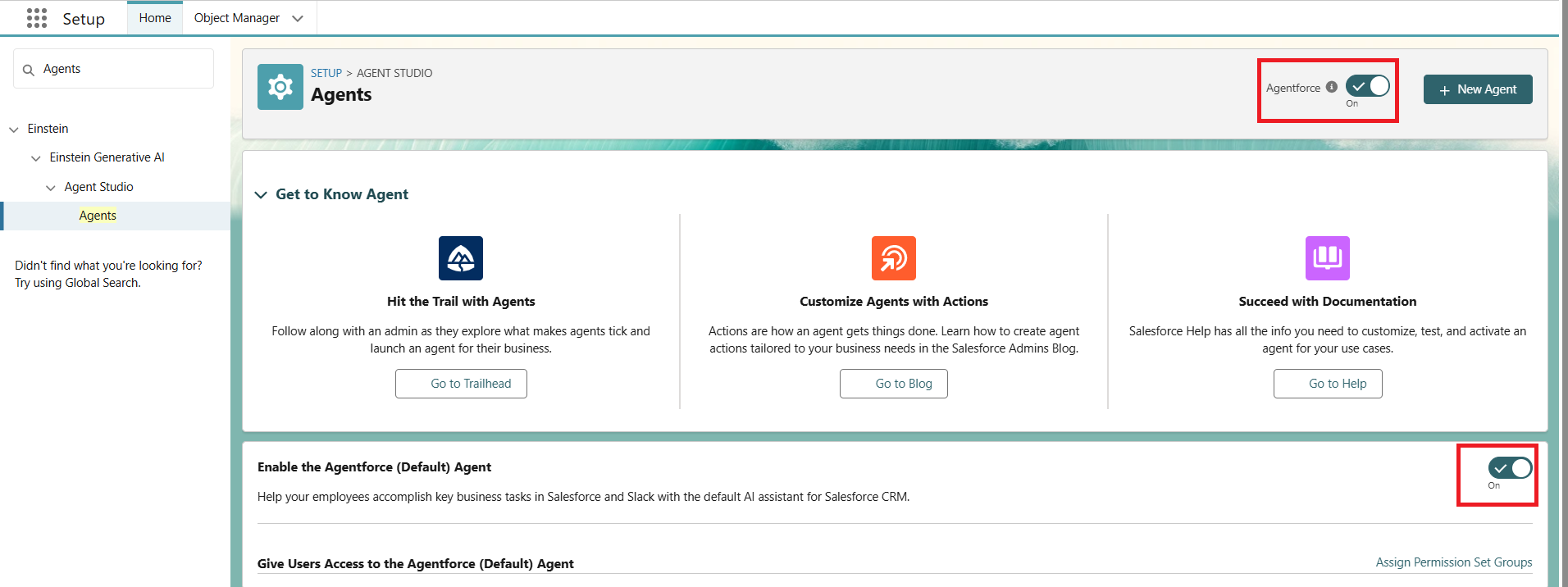The width and height of the screenshot is (1568, 587).
Task: Switch to the Home tab
Action: pos(155,18)
